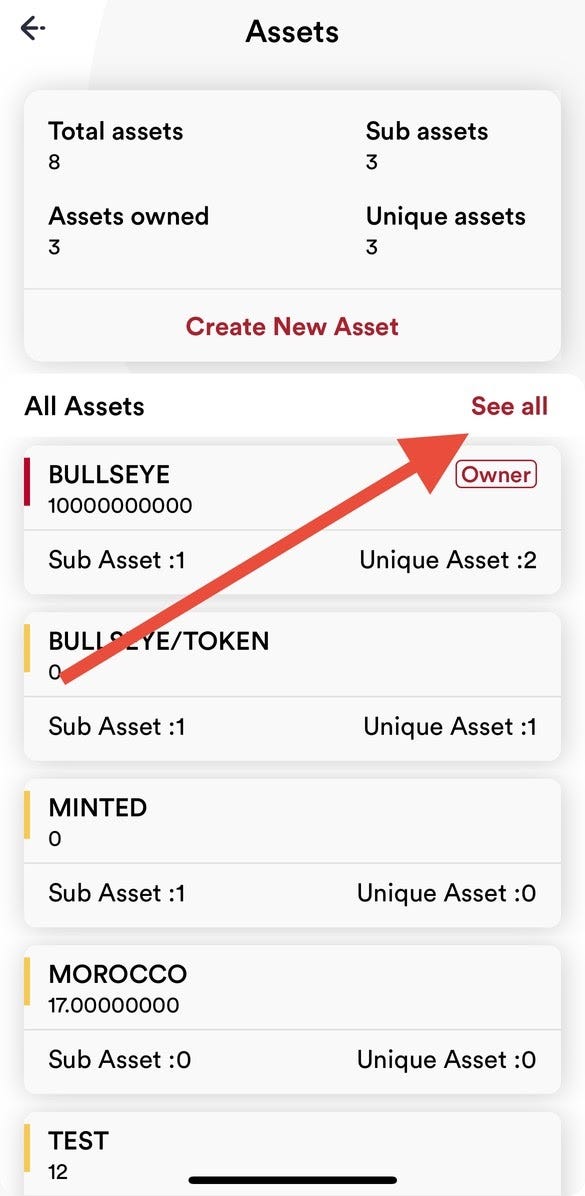This screenshot has height=1196, width=585.
Task: Open the TEST asset card
Action: [292, 1153]
